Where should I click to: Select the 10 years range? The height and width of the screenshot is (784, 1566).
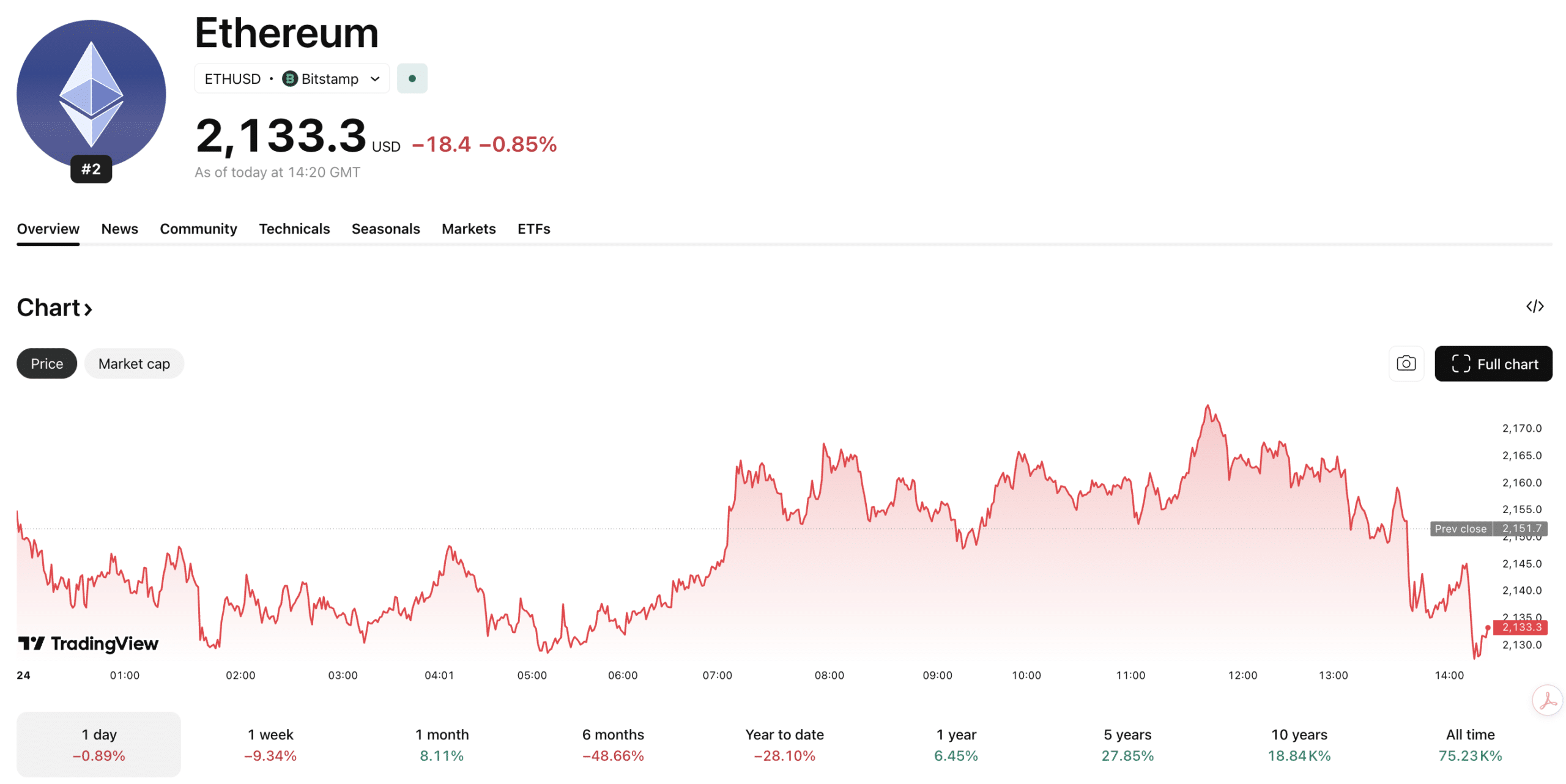[1299, 744]
